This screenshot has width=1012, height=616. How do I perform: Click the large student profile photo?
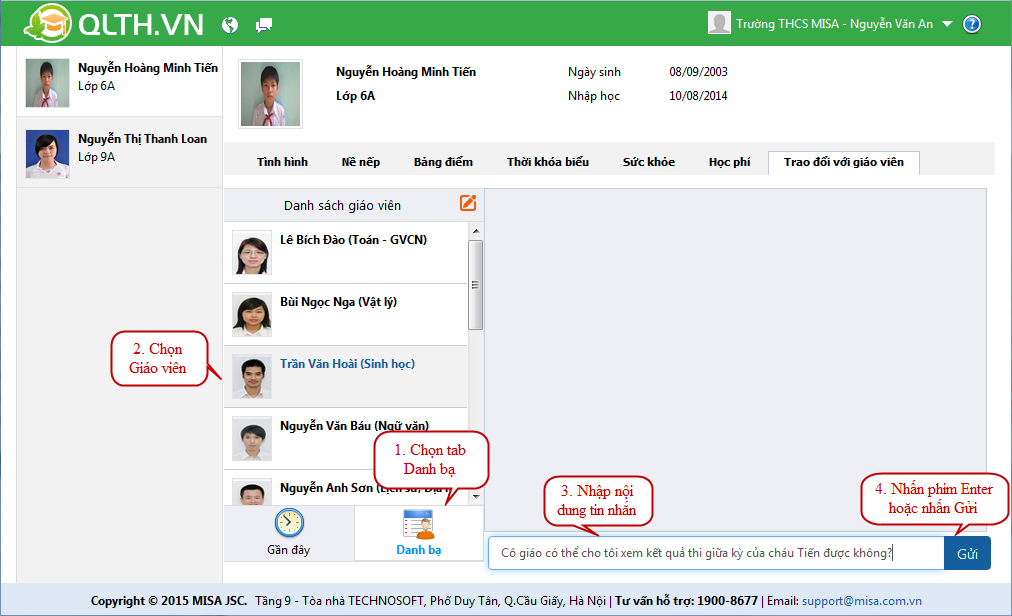pos(270,94)
